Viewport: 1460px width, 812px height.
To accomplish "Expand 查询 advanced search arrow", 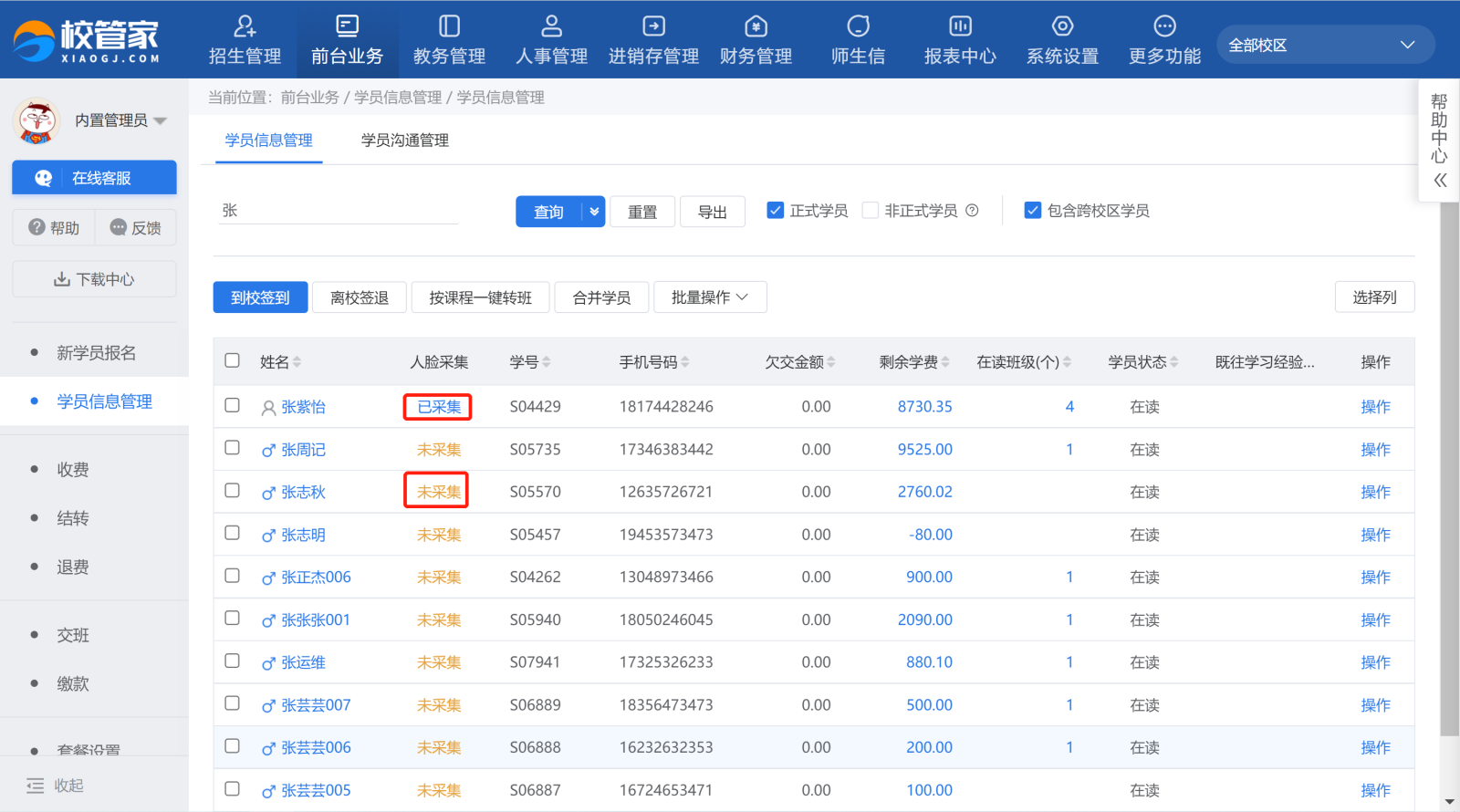I will point(594,212).
